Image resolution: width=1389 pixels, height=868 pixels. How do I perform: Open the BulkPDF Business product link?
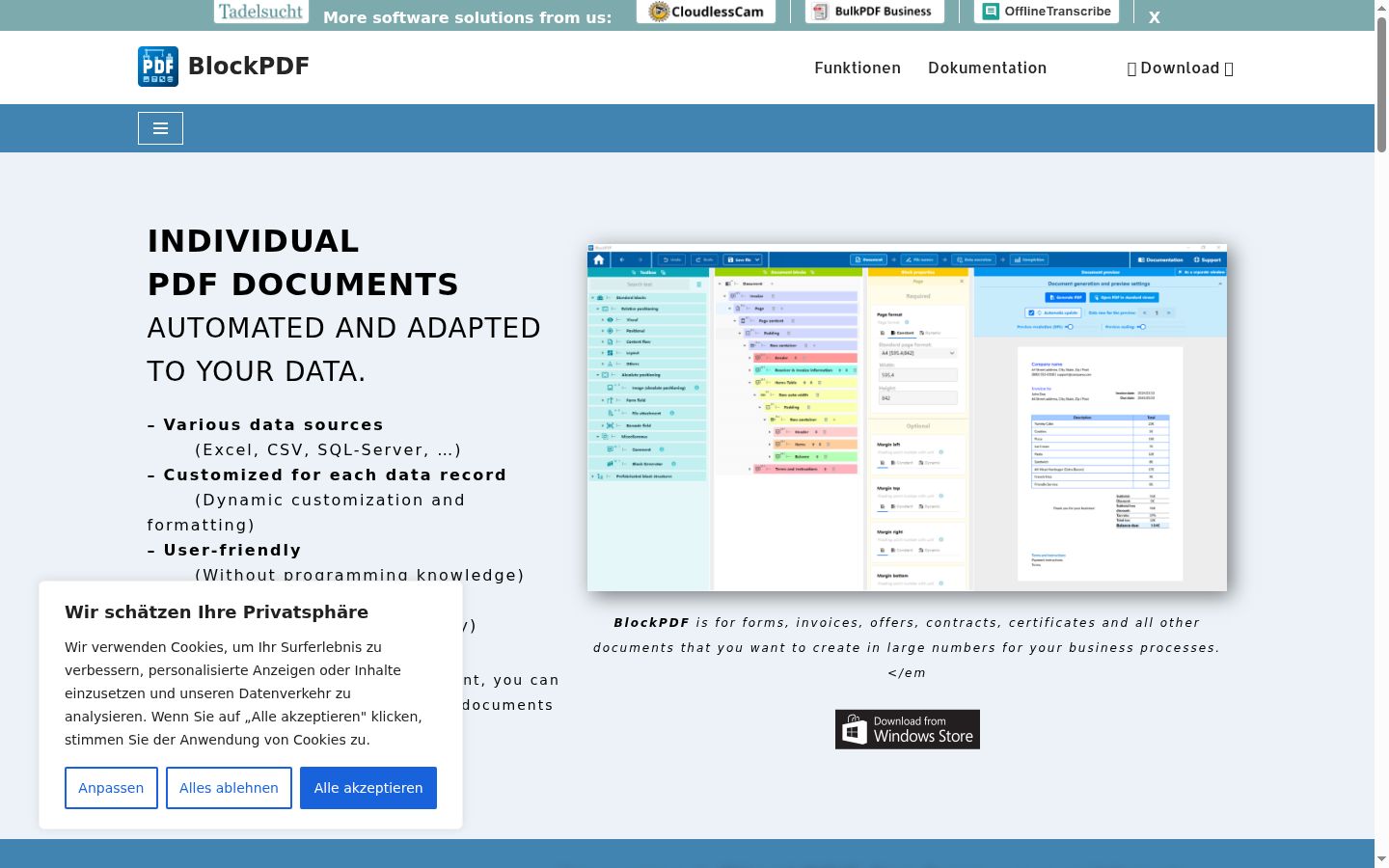(874, 12)
